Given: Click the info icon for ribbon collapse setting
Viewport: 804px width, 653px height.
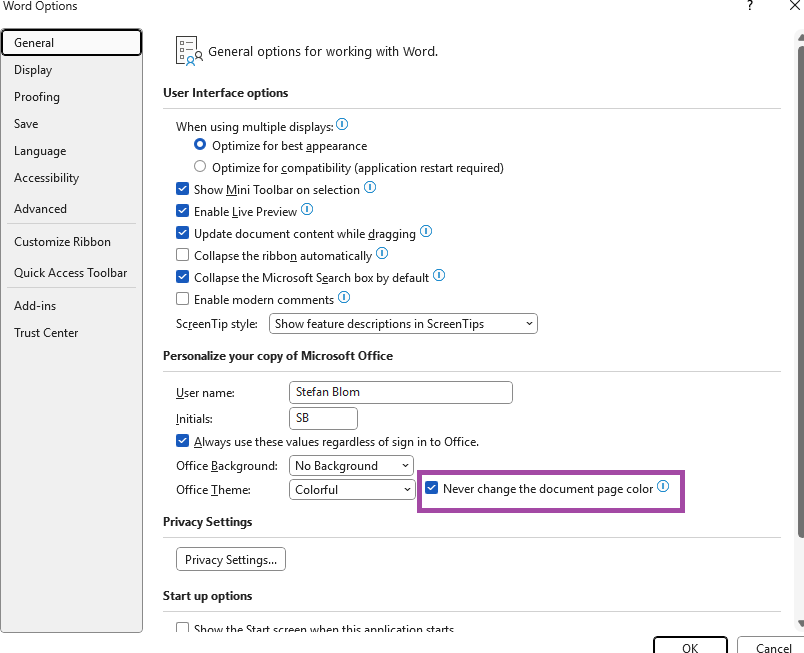Looking at the screenshot, I should [x=381, y=254].
